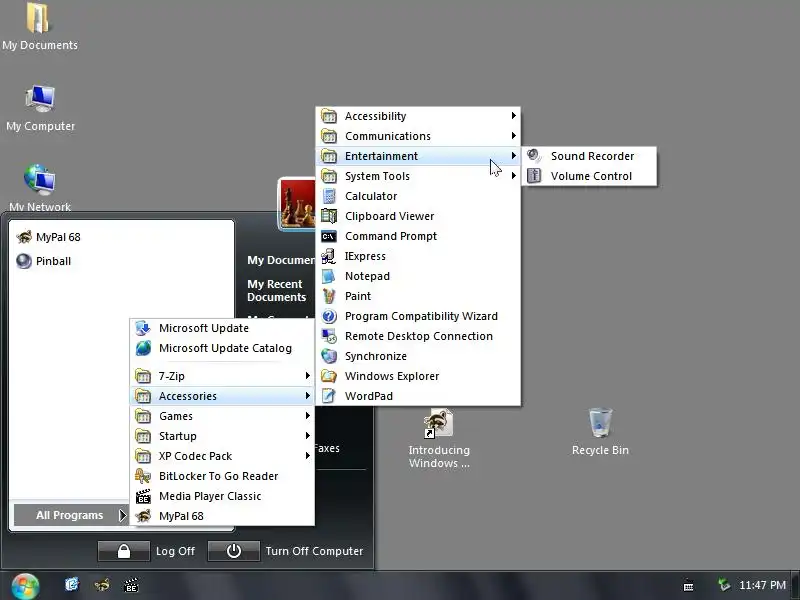
Task: Select the Recycle Bin desktop icon
Action: click(x=600, y=432)
